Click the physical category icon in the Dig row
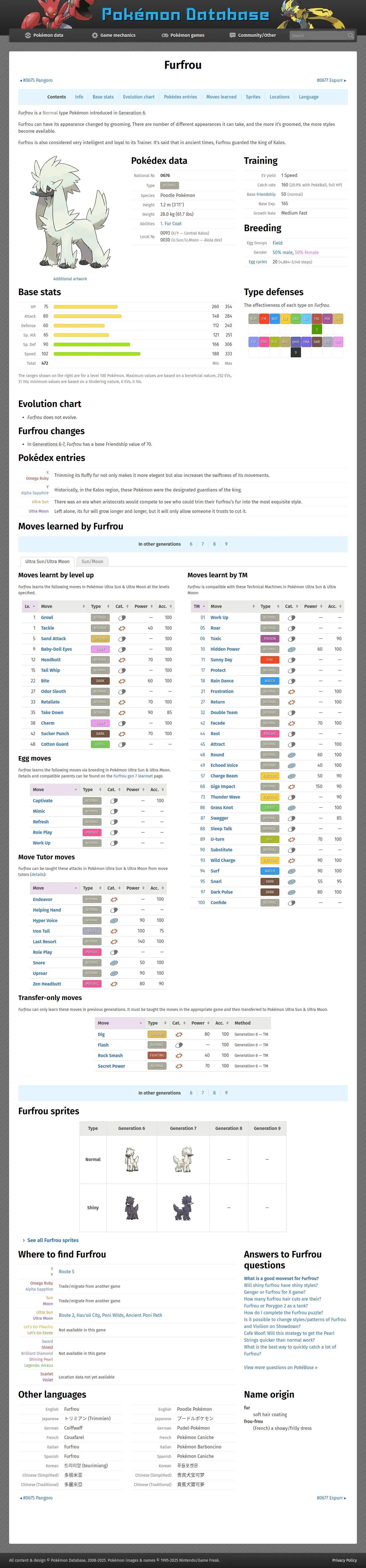The image size is (366, 1568). [x=179, y=1034]
